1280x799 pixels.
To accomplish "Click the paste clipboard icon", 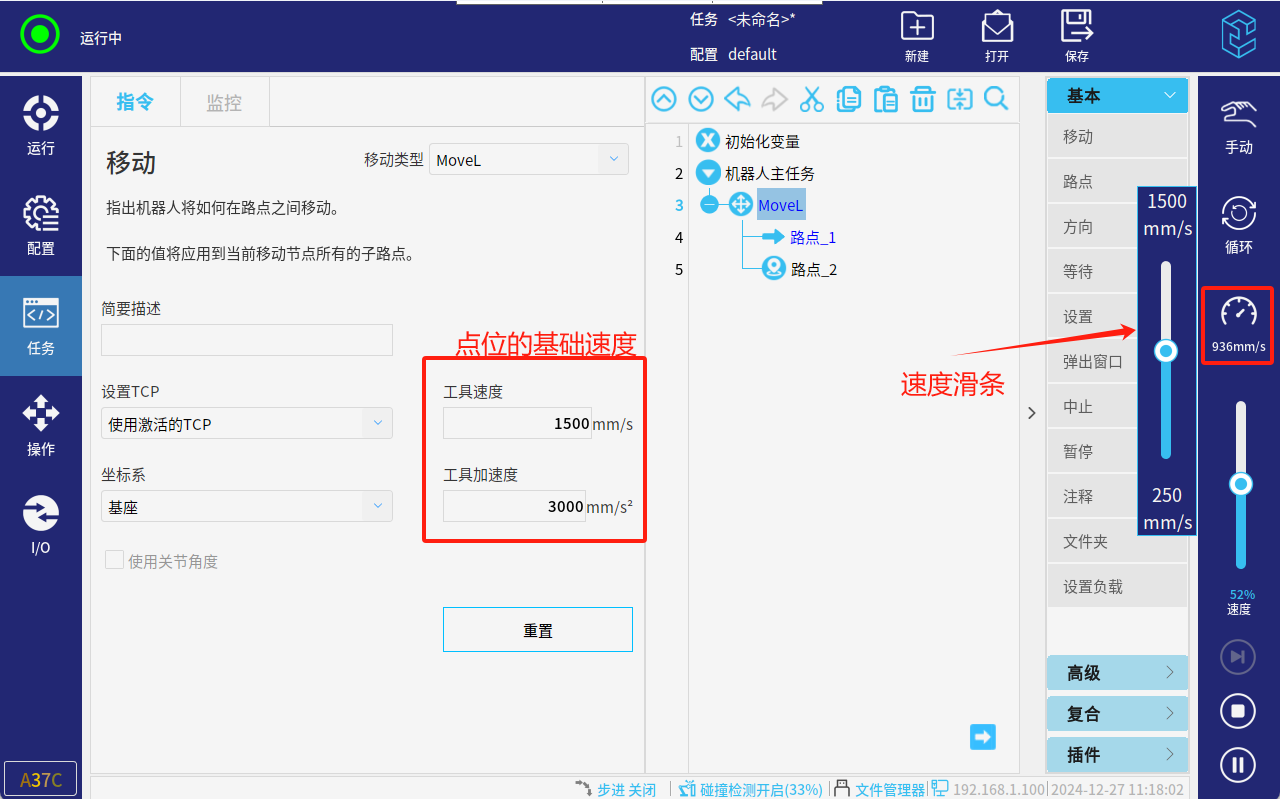I will 885,99.
